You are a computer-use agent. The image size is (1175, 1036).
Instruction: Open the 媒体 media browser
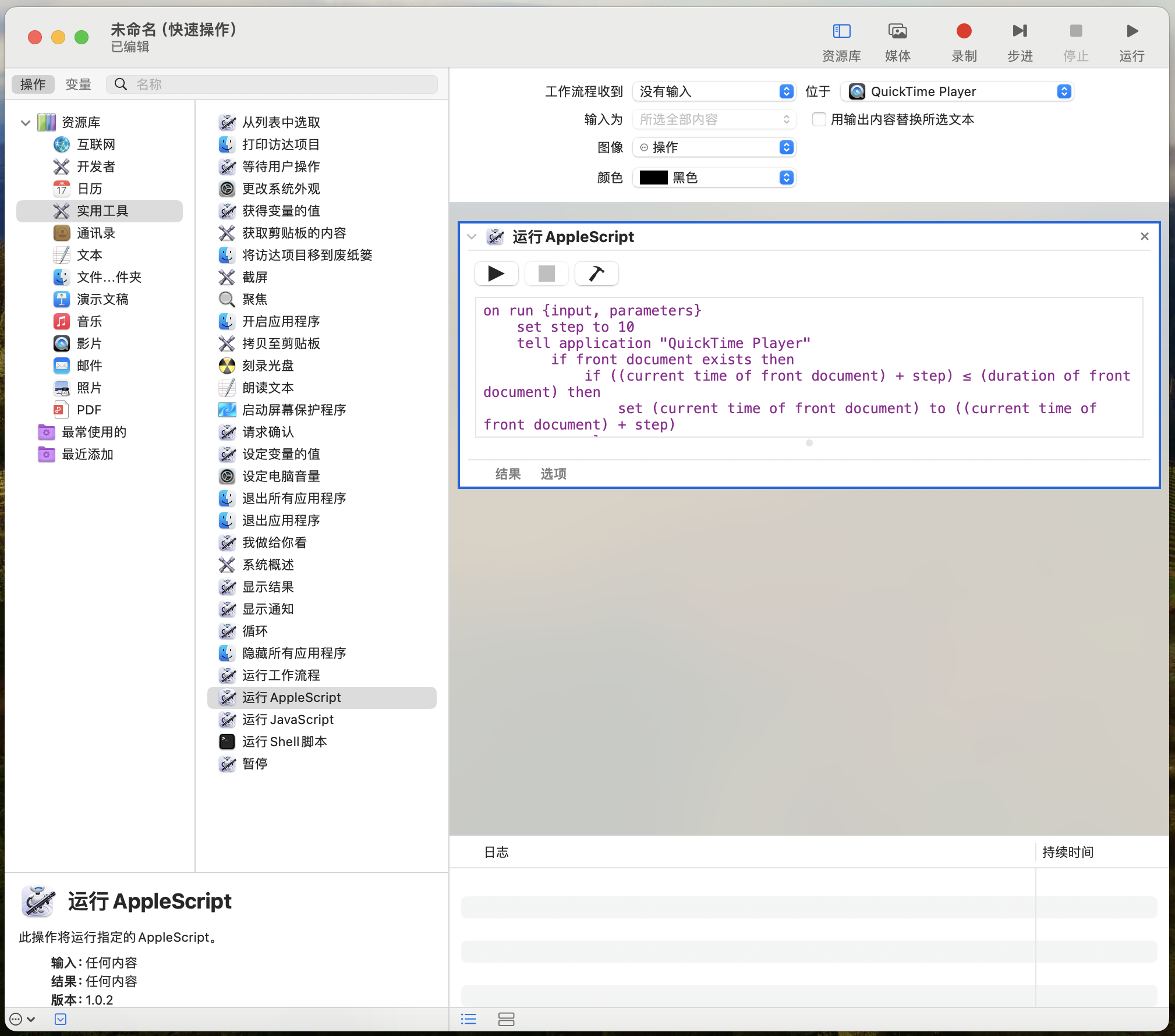pyautogui.click(x=897, y=31)
